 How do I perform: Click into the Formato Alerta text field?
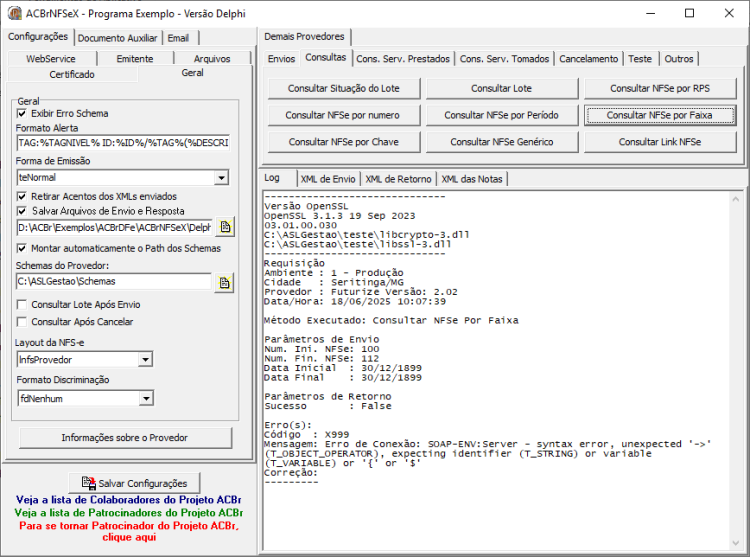pyautogui.click(x=123, y=142)
